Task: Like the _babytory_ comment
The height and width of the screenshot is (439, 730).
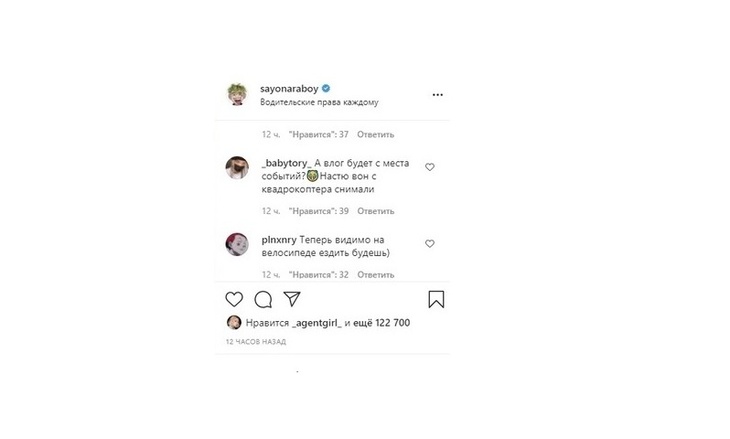Action: click(430, 167)
